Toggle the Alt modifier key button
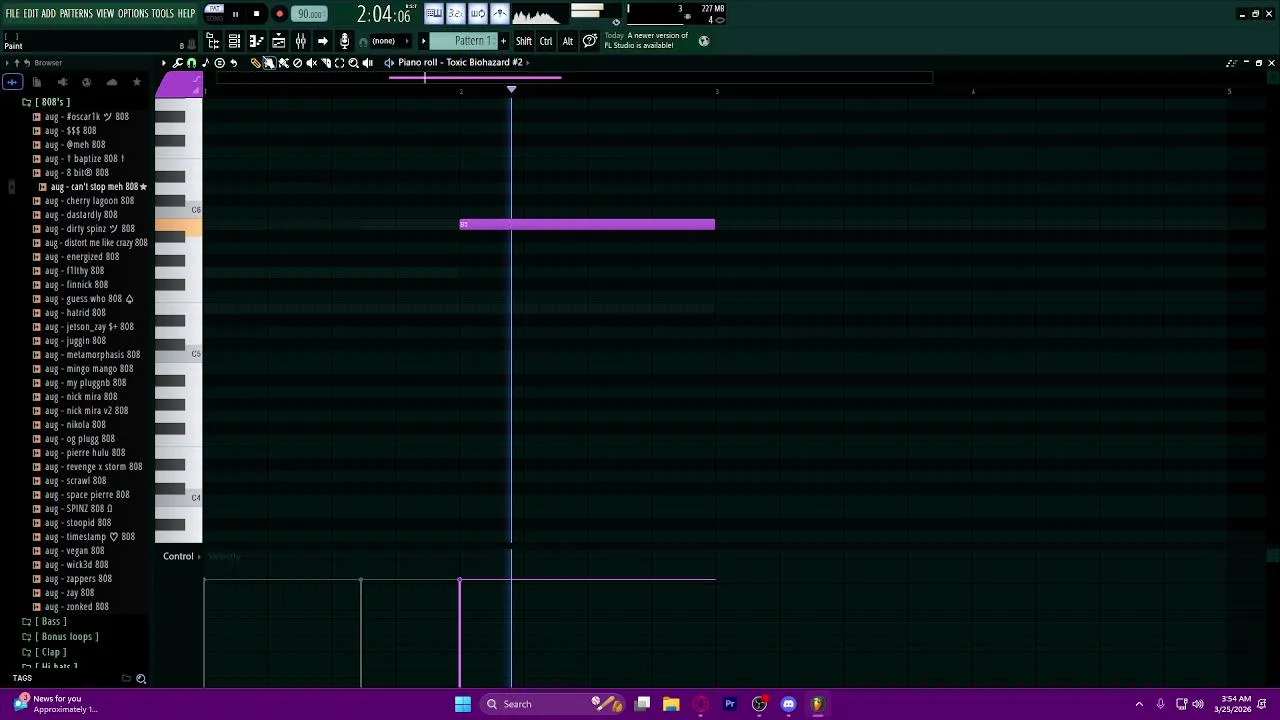 [568, 41]
